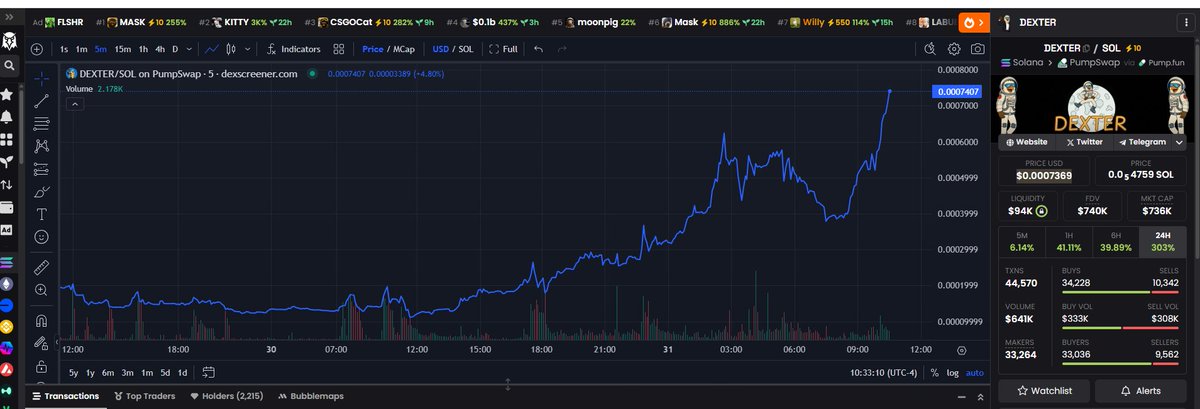Open the Fibonacci retracement tool
The width and height of the screenshot is (1200, 409).
coord(41,124)
